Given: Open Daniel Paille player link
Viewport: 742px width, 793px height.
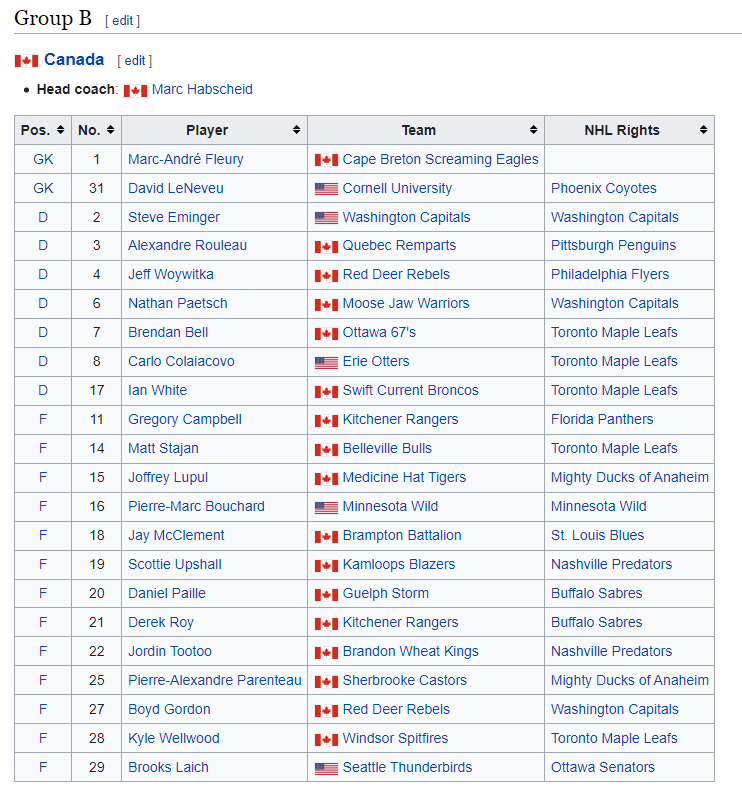Looking at the screenshot, I should (167, 593).
